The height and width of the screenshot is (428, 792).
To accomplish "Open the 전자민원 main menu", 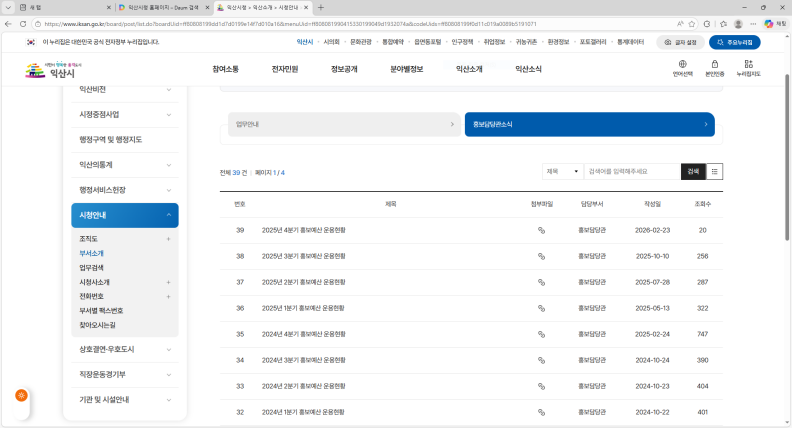I will [285, 69].
